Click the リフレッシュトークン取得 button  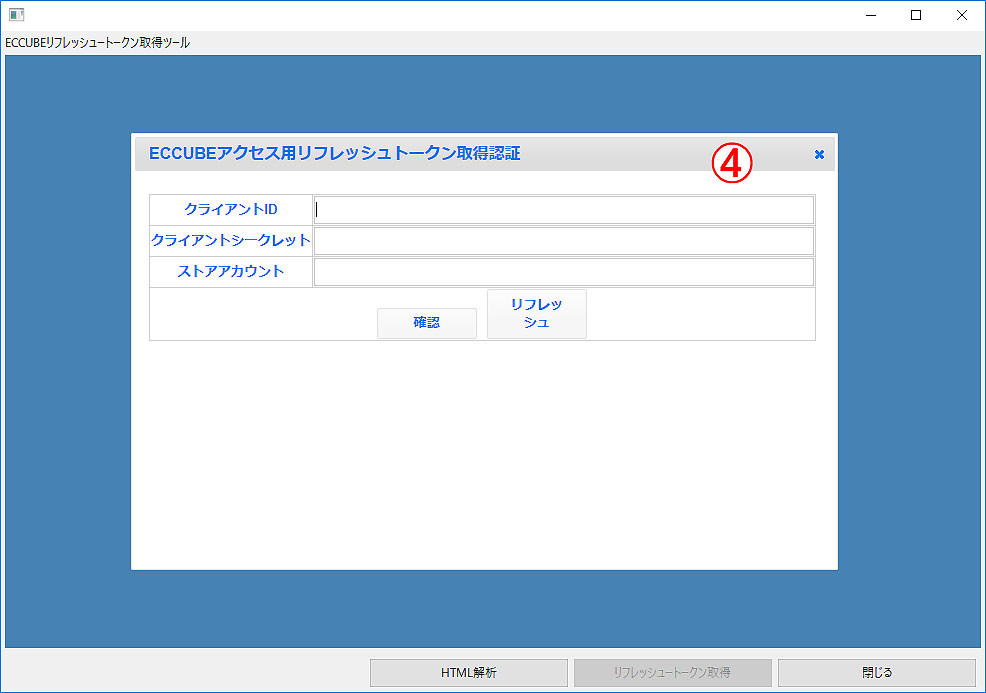pyautogui.click(x=672, y=672)
